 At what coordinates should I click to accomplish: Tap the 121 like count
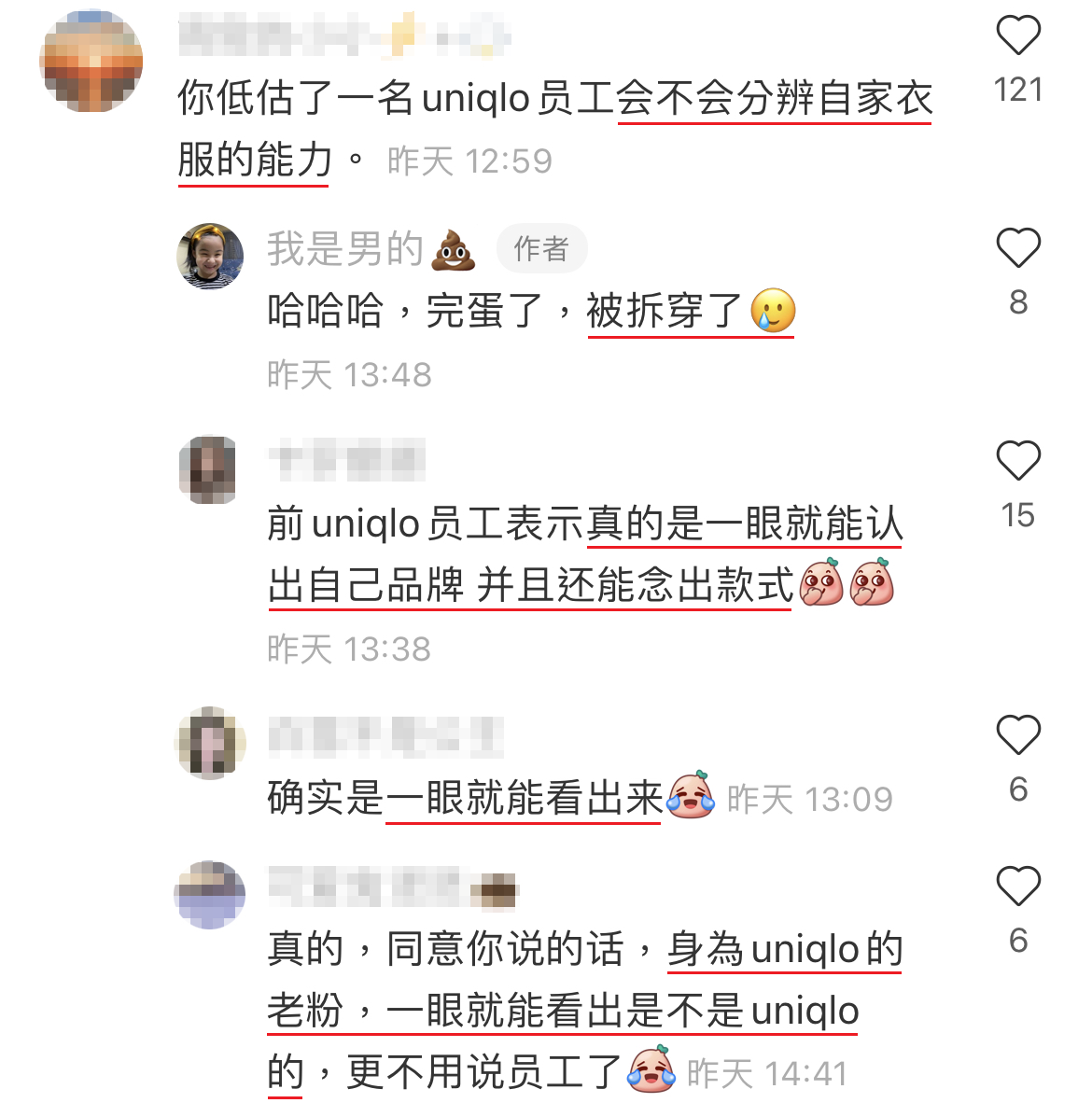tap(1018, 90)
